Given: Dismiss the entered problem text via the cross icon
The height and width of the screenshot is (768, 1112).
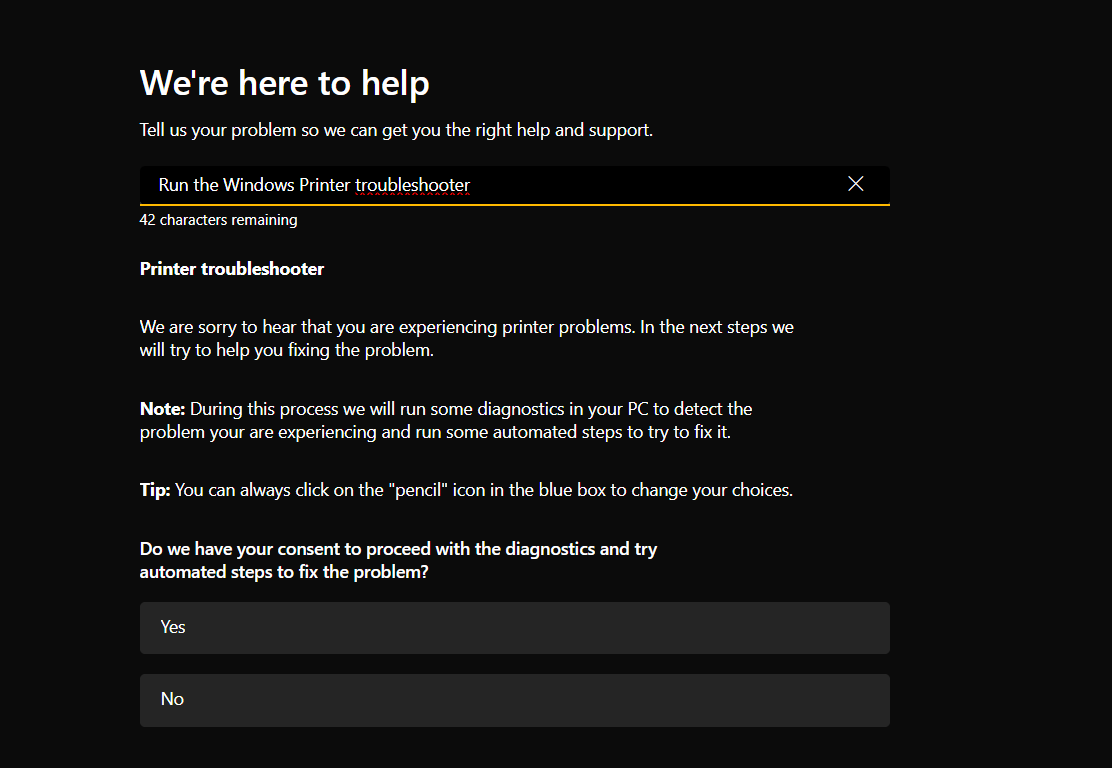Looking at the screenshot, I should [856, 183].
